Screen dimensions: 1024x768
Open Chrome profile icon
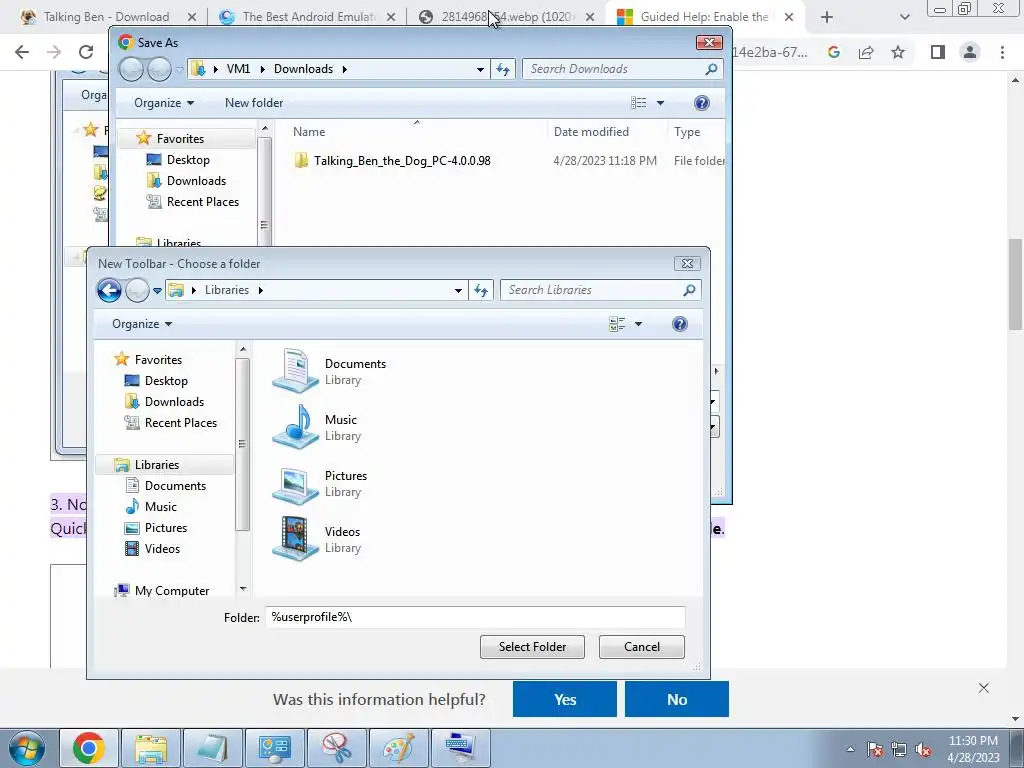point(970,52)
